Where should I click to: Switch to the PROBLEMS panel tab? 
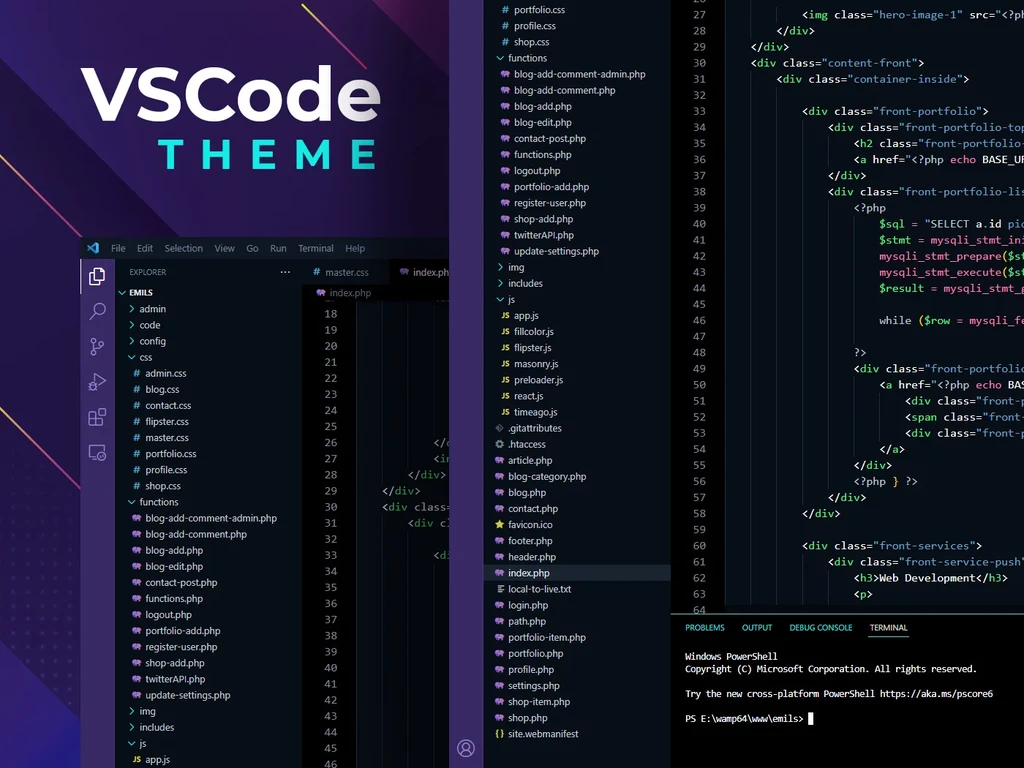click(x=705, y=628)
